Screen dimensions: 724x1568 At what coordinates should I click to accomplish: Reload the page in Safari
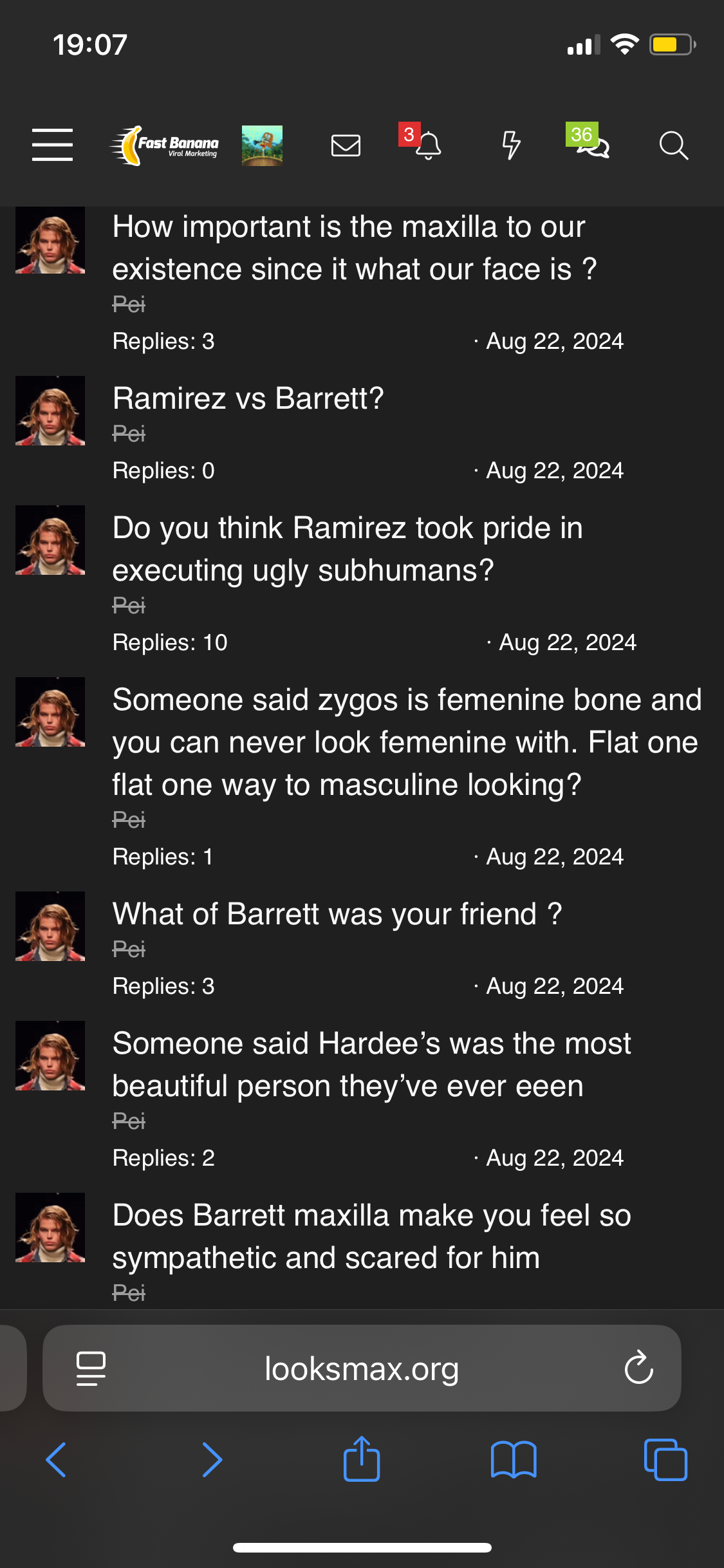(638, 1368)
